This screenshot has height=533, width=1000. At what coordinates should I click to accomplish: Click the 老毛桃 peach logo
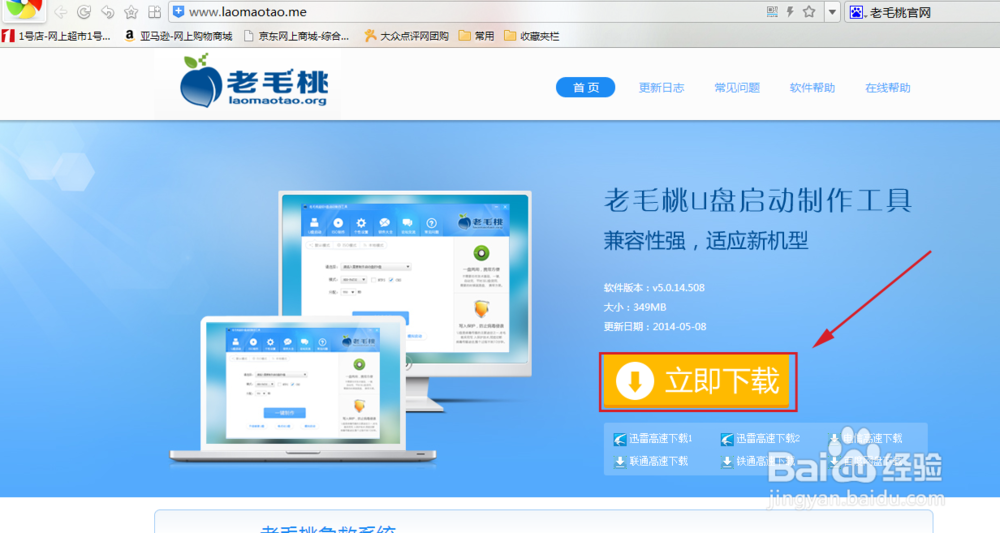point(254,81)
